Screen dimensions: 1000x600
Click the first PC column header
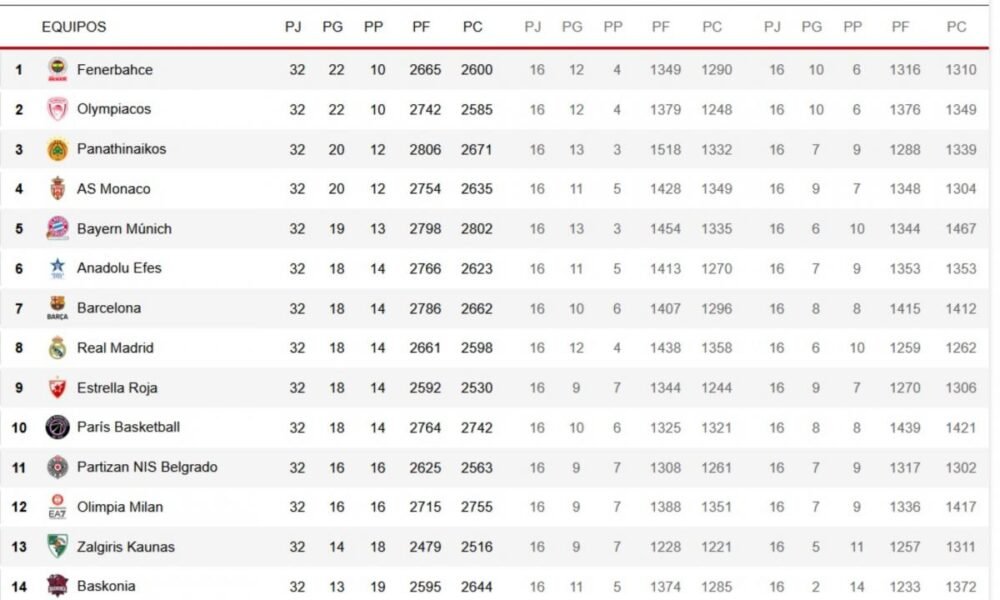click(x=473, y=27)
